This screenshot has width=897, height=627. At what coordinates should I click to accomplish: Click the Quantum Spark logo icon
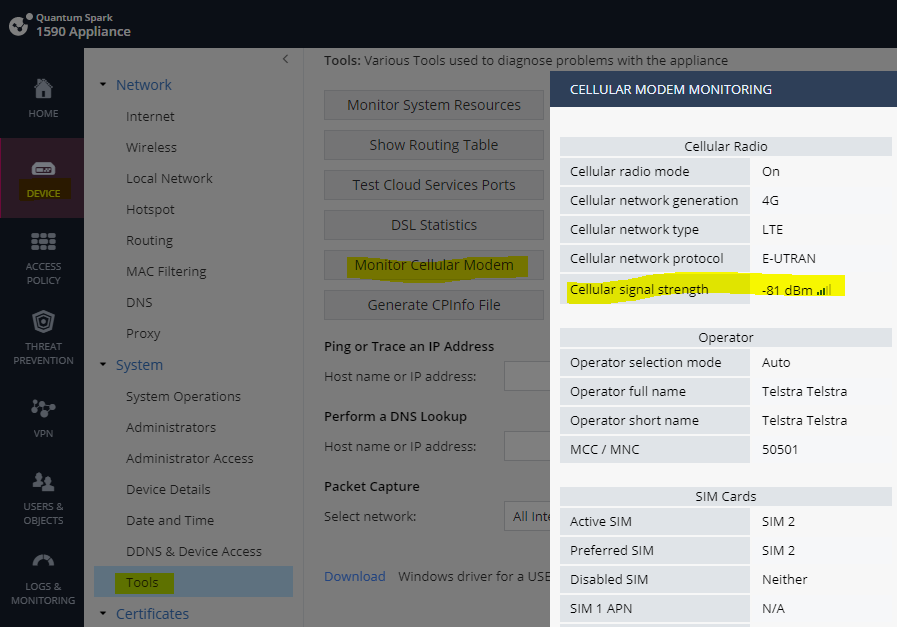(18, 25)
